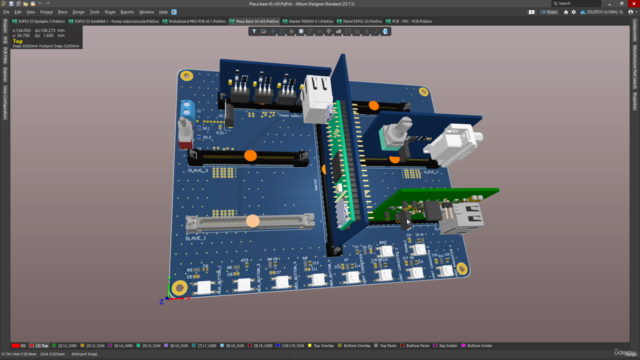Select the Place Line tool
Screen dimensions: 640x360
point(376,31)
